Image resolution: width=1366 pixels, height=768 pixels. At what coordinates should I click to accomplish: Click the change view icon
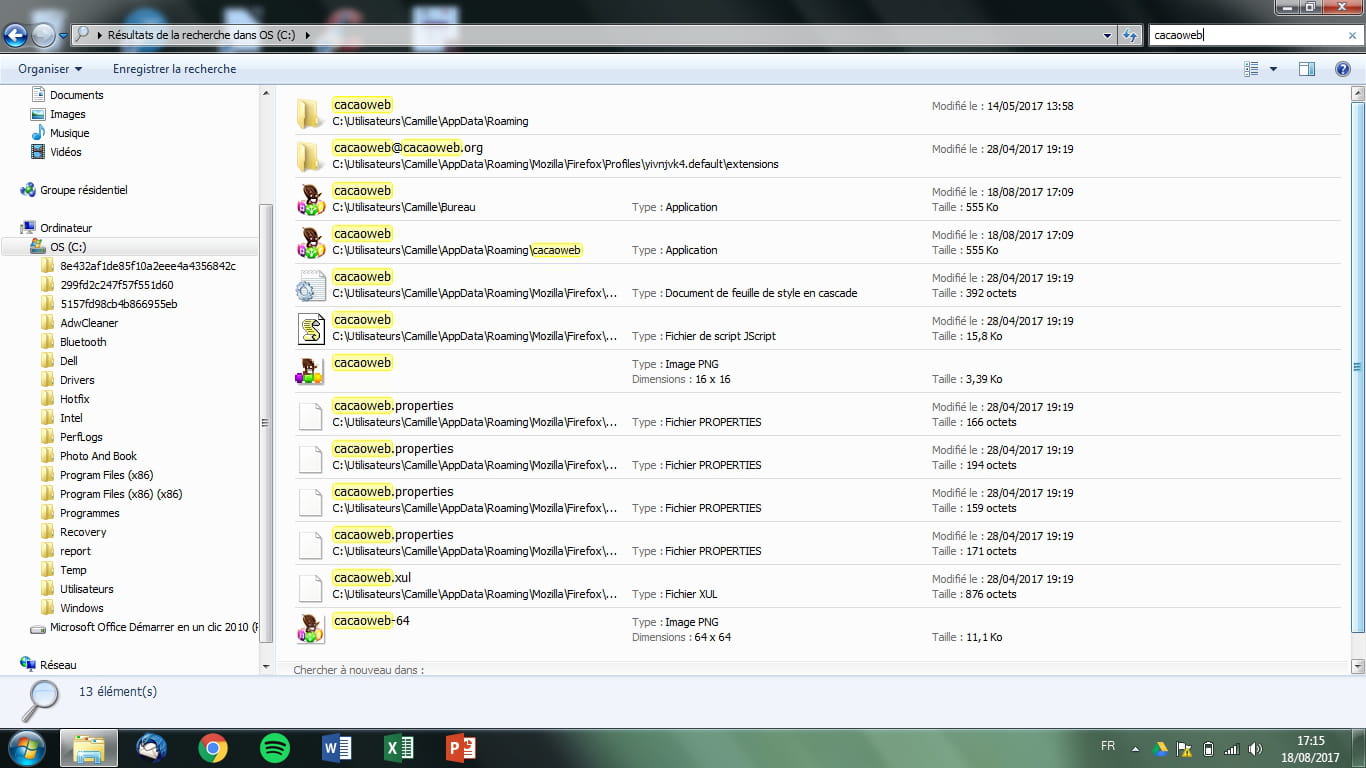1251,69
